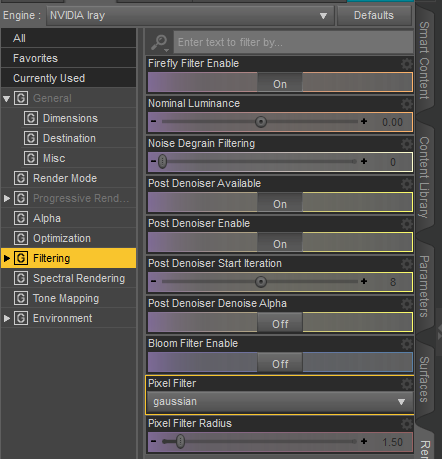Open gear options for Bloom Filter Enable
The width and height of the screenshot is (442, 459).
pos(406,344)
